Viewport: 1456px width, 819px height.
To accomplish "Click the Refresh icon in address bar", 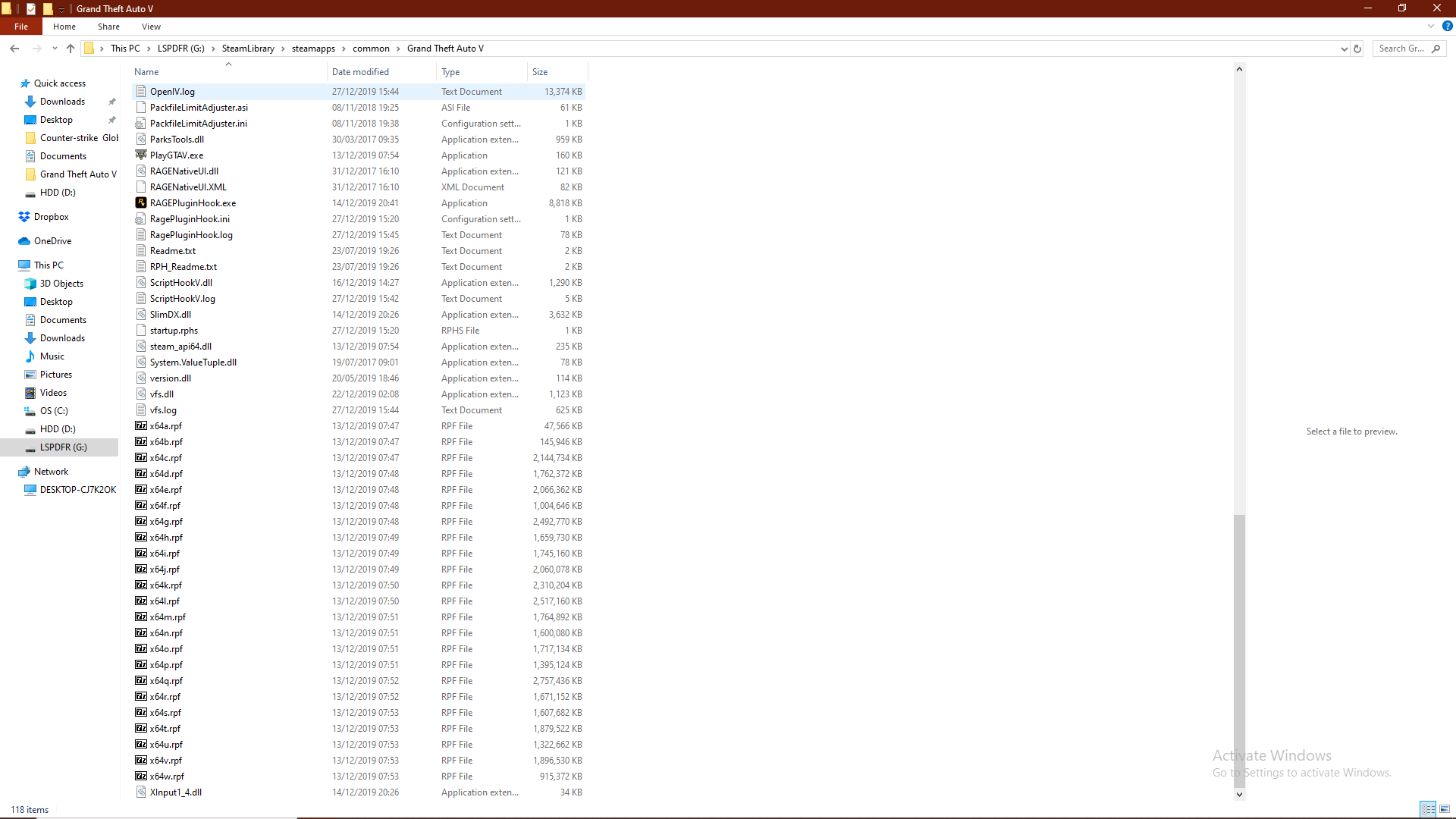I will [1357, 49].
